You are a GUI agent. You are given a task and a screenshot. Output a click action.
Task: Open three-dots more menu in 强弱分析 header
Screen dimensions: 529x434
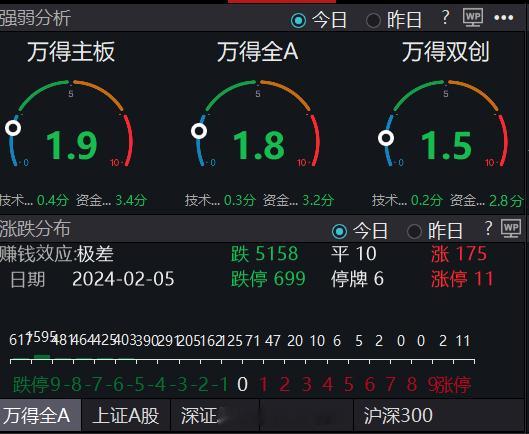pos(504,18)
